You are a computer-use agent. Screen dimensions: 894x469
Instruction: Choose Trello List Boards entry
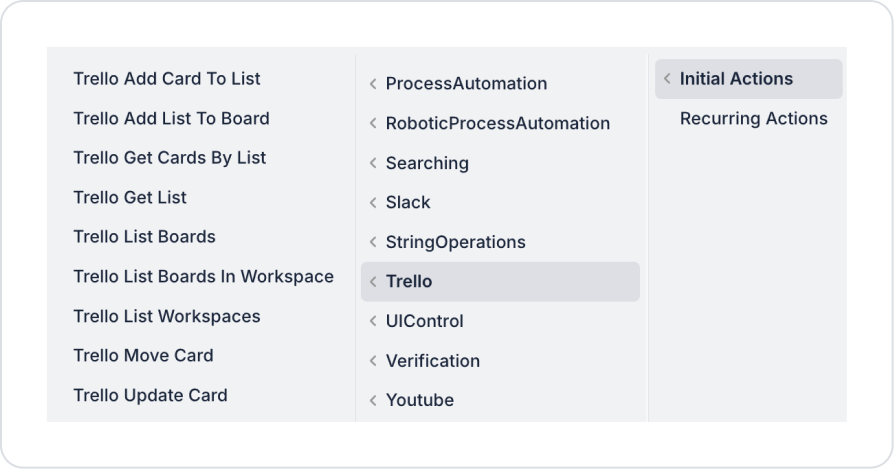(x=144, y=237)
